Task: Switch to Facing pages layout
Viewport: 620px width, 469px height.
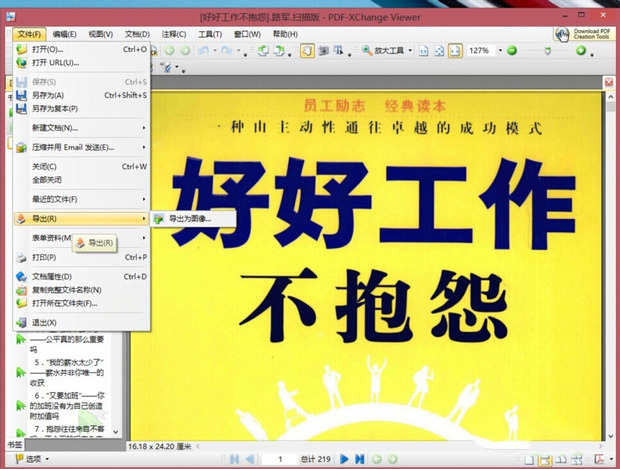Action: 561,460
